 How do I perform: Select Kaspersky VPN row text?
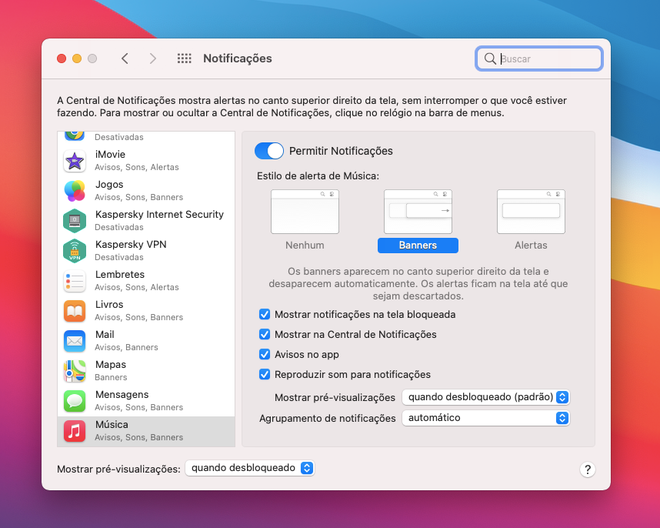point(130,251)
